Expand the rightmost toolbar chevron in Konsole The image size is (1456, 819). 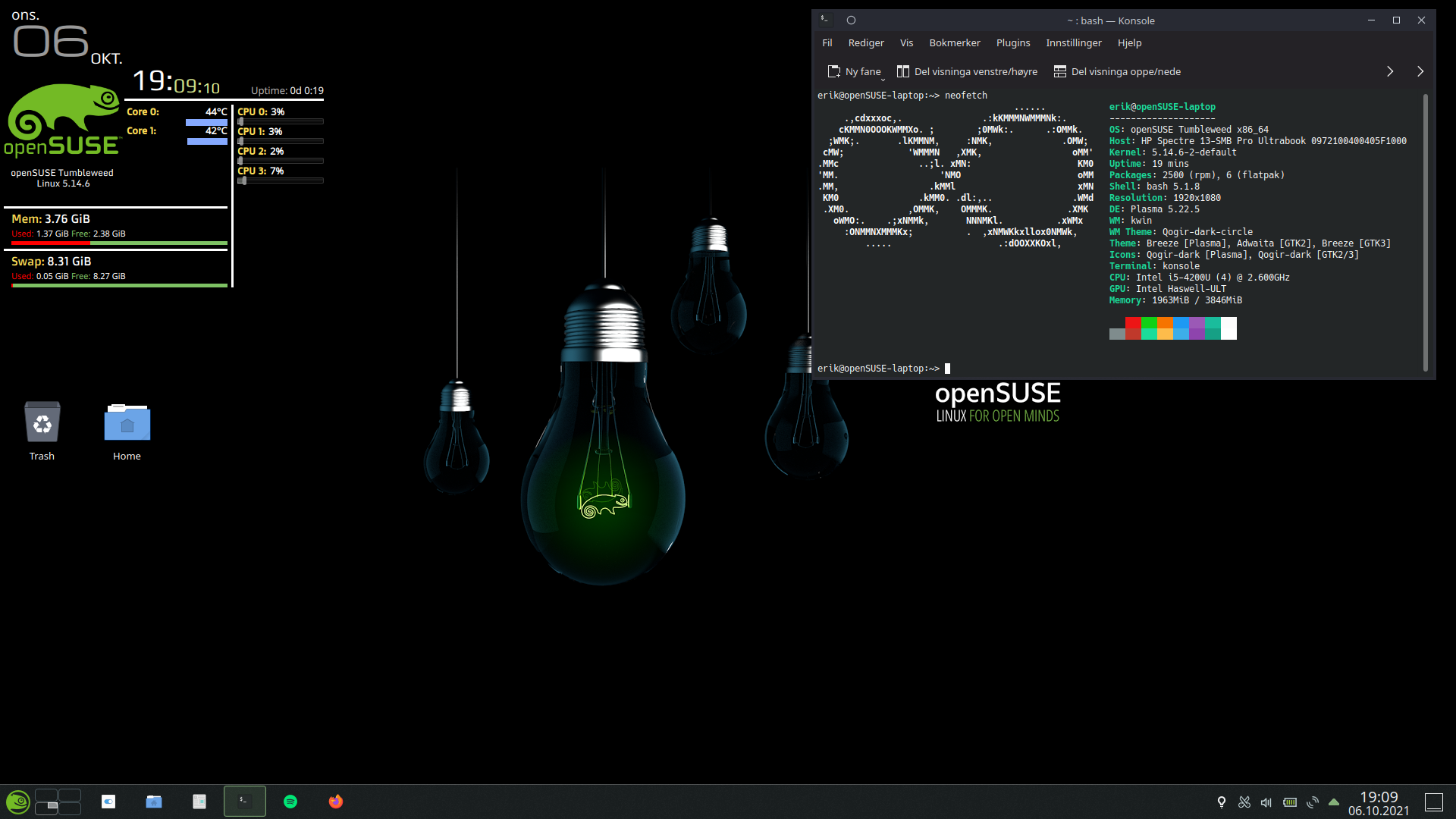(1420, 71)
